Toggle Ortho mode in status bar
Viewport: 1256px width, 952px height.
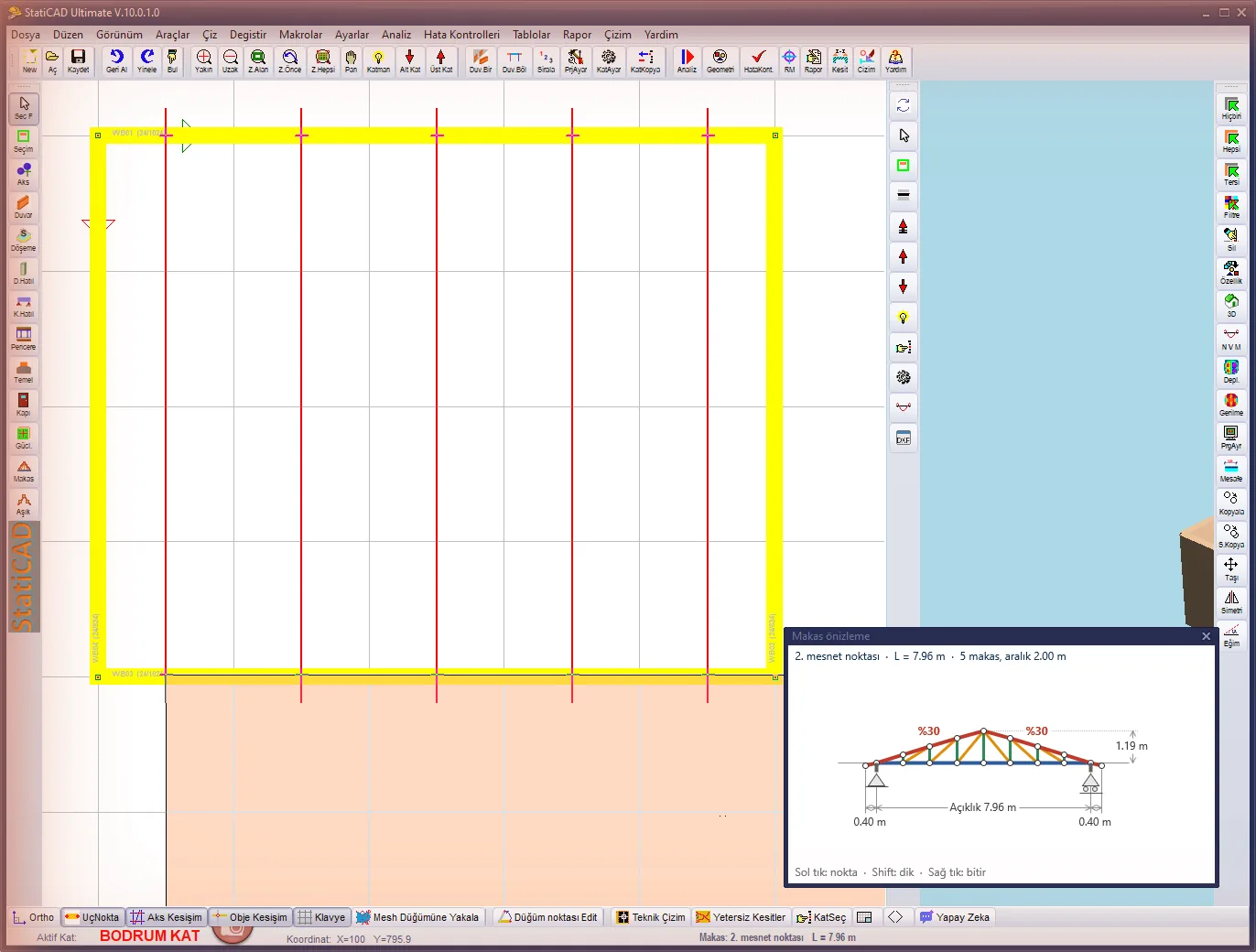tap(33, 917)
